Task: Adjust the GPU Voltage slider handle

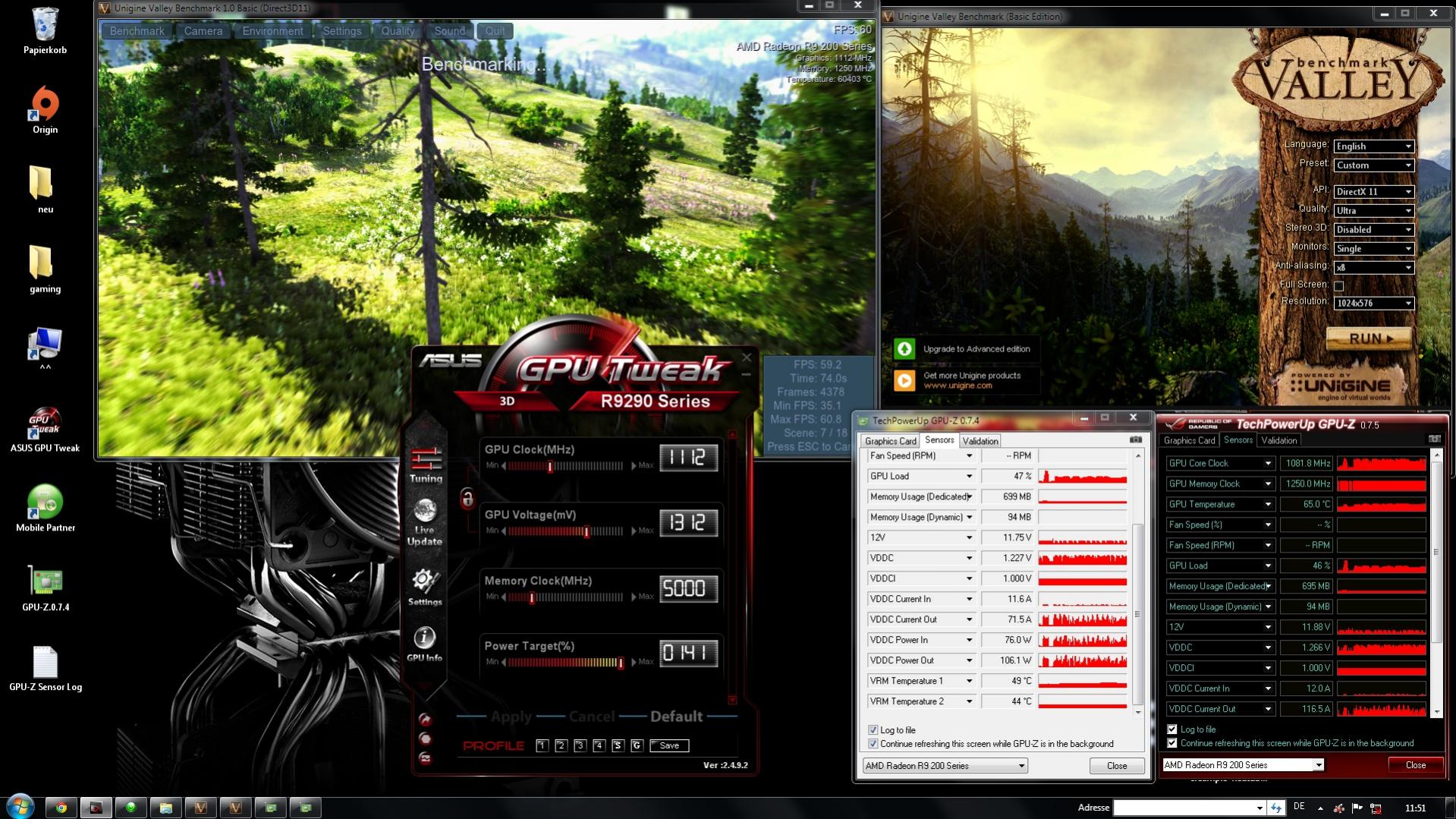Action: (x=586, y=531)
